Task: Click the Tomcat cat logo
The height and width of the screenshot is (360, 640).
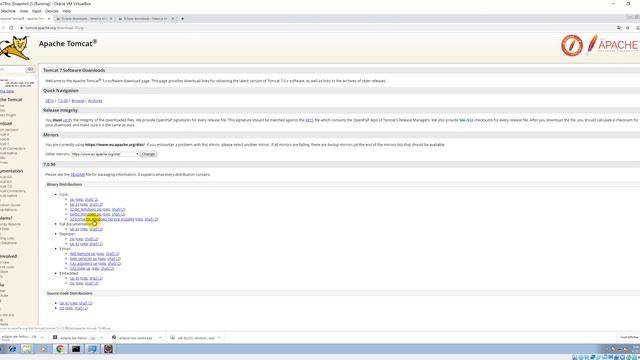Action: pyautogui.click(x=15, y=48)
